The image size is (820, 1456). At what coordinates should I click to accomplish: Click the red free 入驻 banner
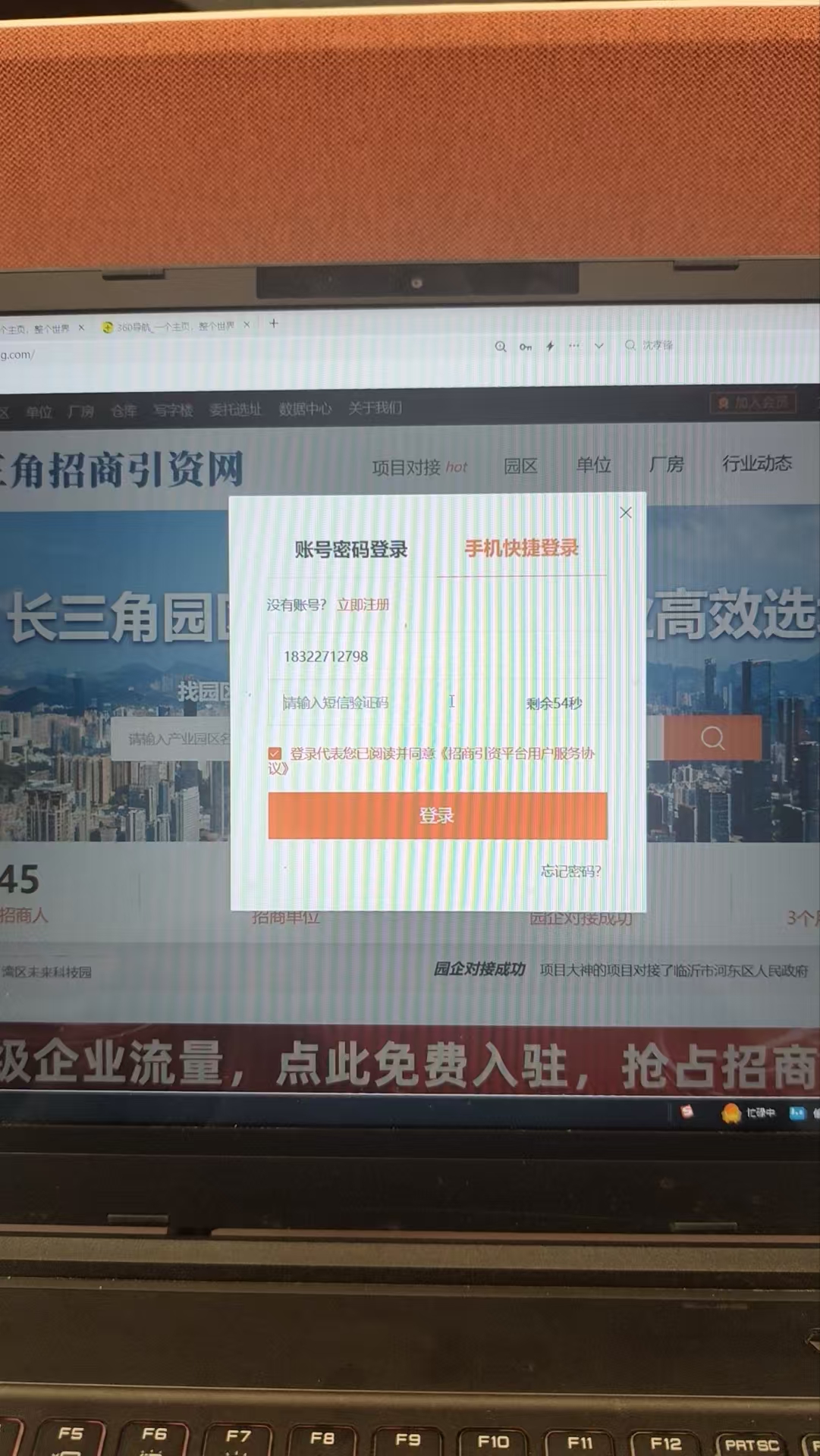click(x=410, y=1063)
